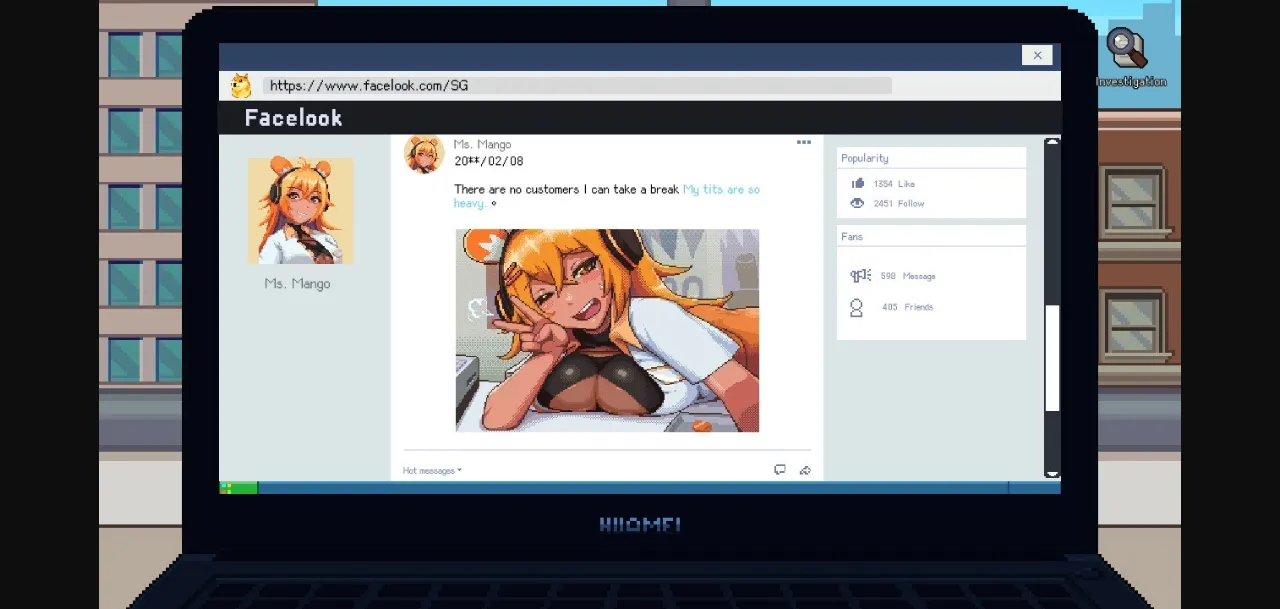View the post image of Ms. Mango
This screenshot has height=609, width=1280.
(606, 330)
